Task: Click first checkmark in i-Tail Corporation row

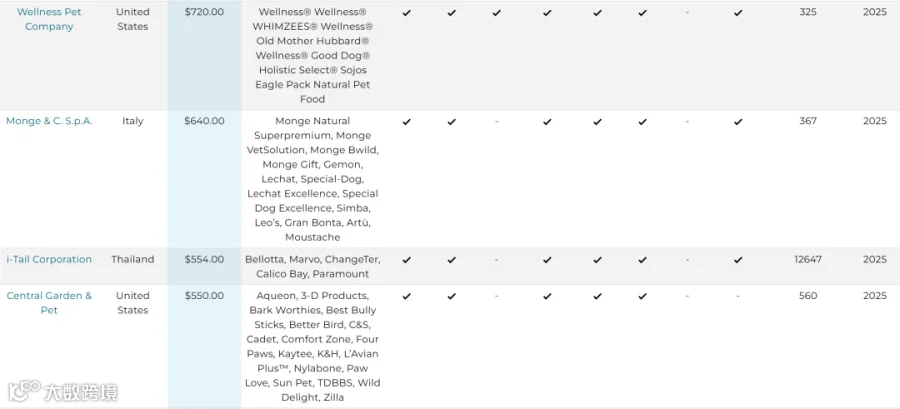Action: coord(407,260)
